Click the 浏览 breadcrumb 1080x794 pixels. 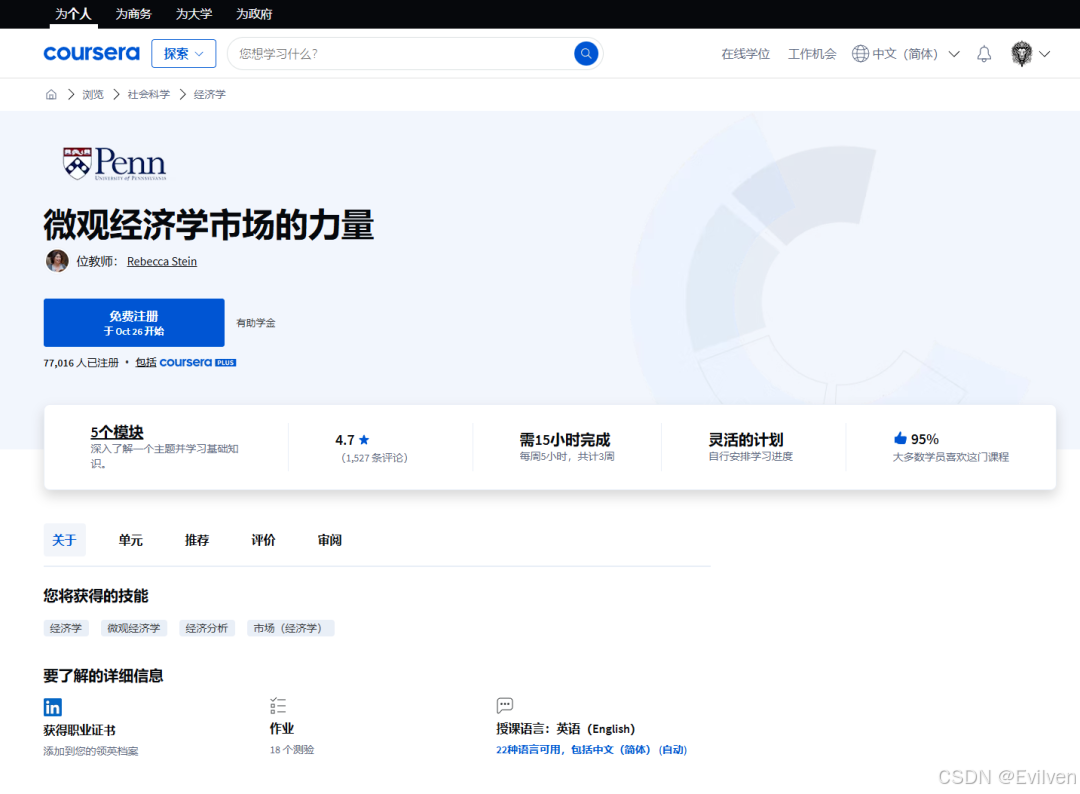[92, 94]
